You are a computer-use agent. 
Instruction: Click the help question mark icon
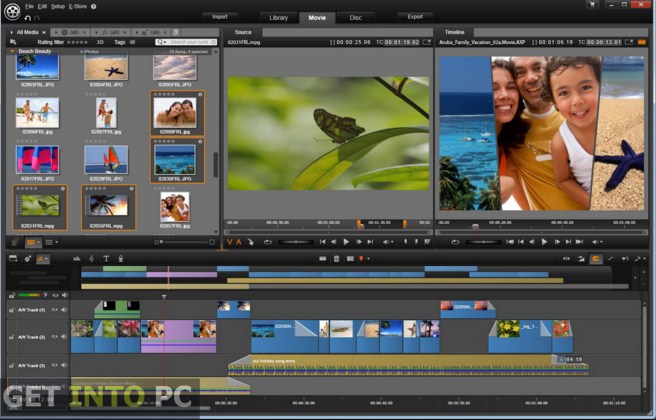pyautogui.click(x=94, y=6)
